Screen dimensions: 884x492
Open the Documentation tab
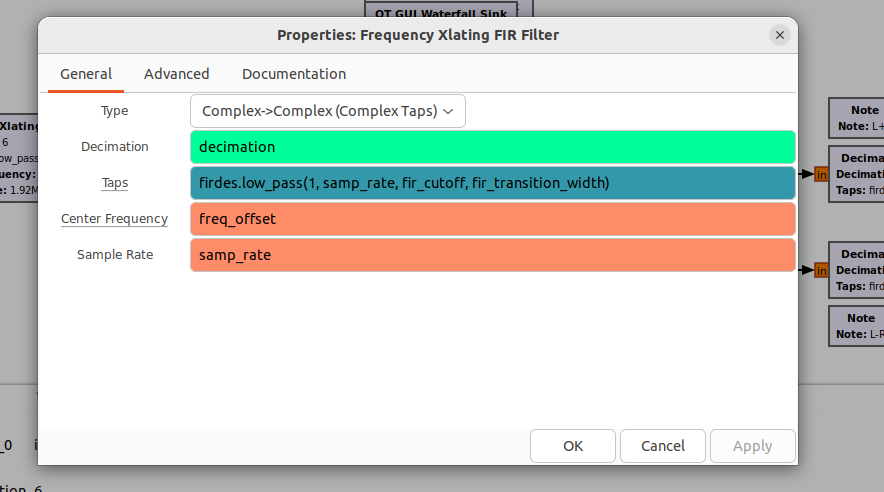pyautogui.click(x=294, y=74)
